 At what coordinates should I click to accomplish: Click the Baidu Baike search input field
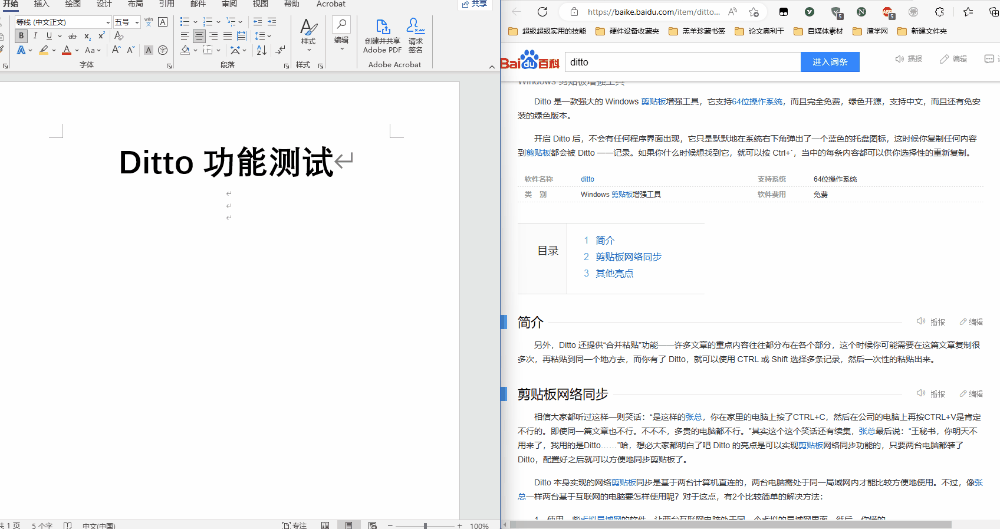coord(682,62)
